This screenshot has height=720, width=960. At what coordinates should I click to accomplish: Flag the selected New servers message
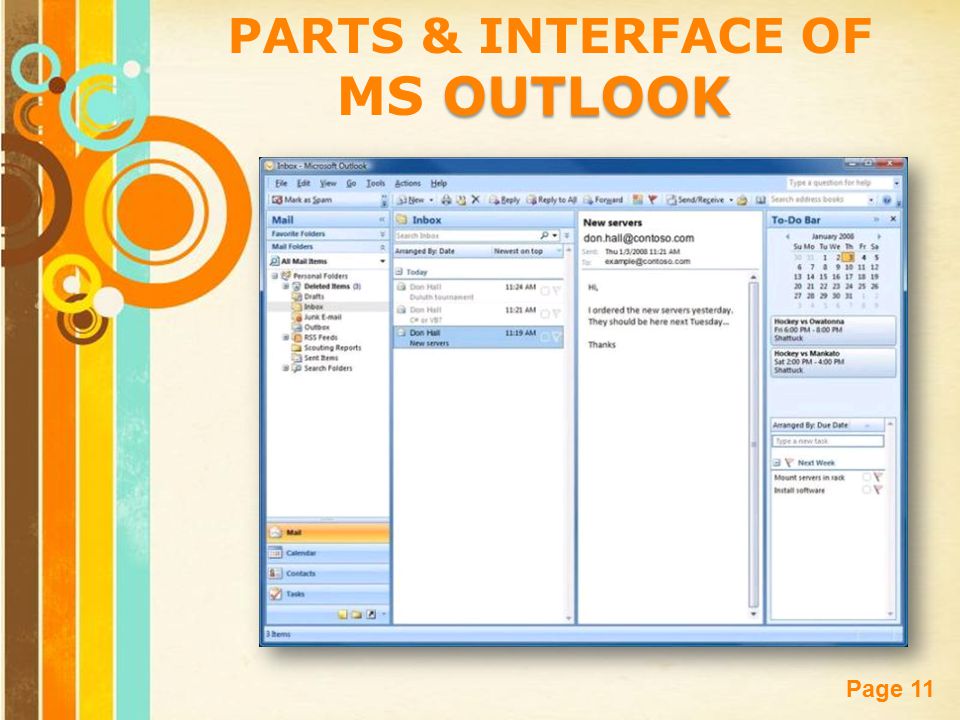coord(557,337)
